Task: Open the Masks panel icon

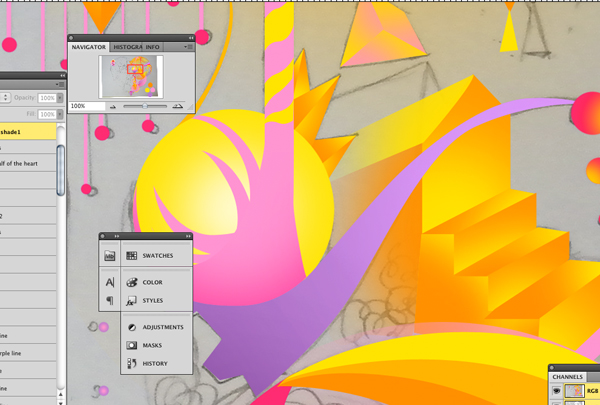Action: [132, 345]
